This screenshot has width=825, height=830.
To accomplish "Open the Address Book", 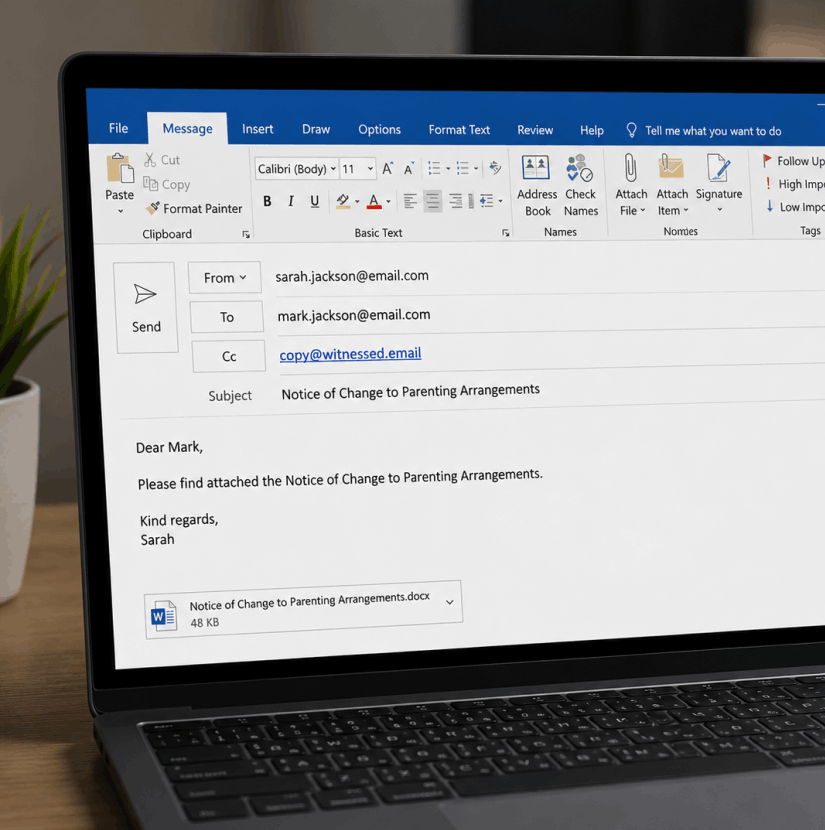I will [537, 185].
